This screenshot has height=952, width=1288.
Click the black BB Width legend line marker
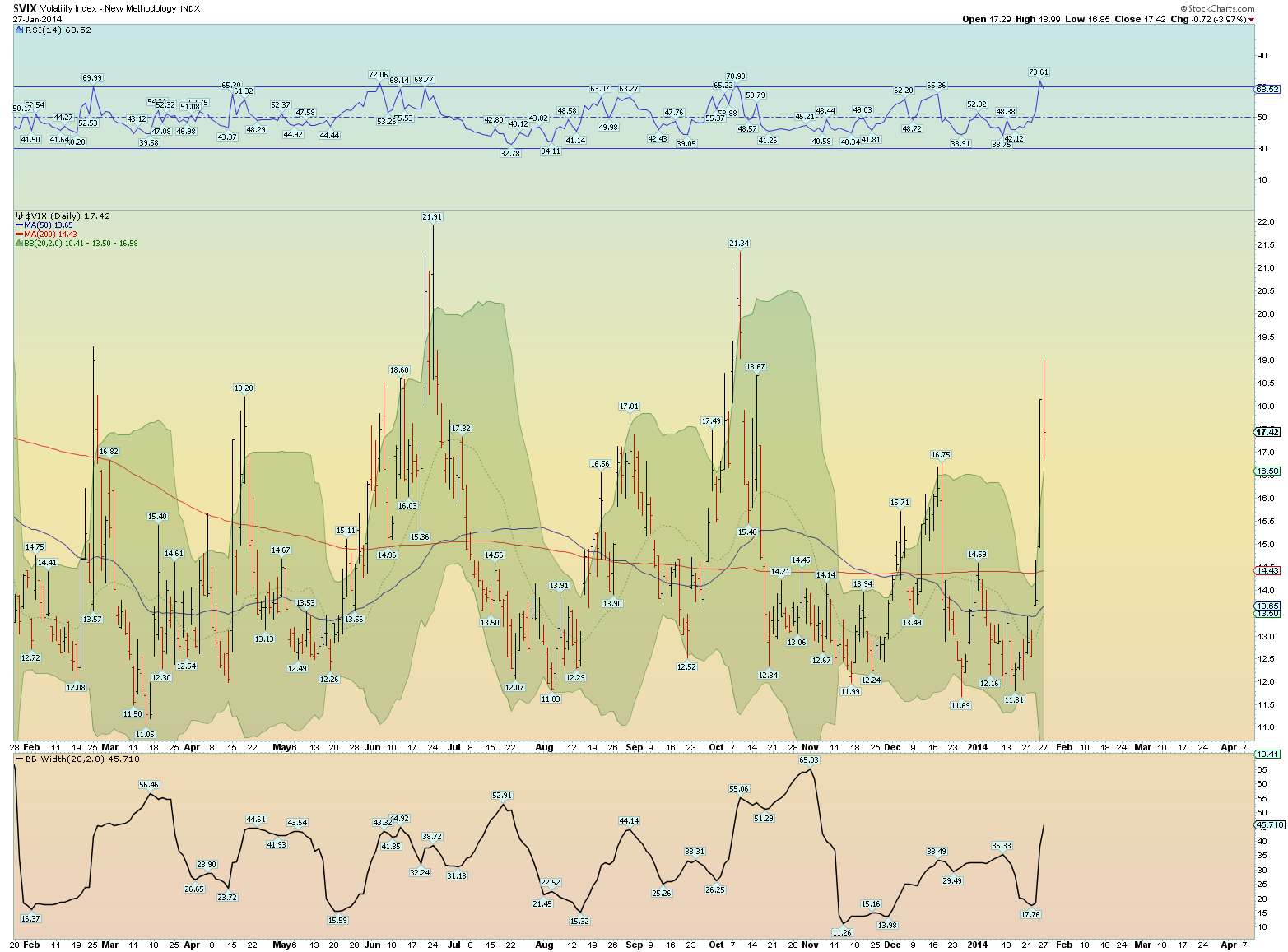(x=19, y=759)
